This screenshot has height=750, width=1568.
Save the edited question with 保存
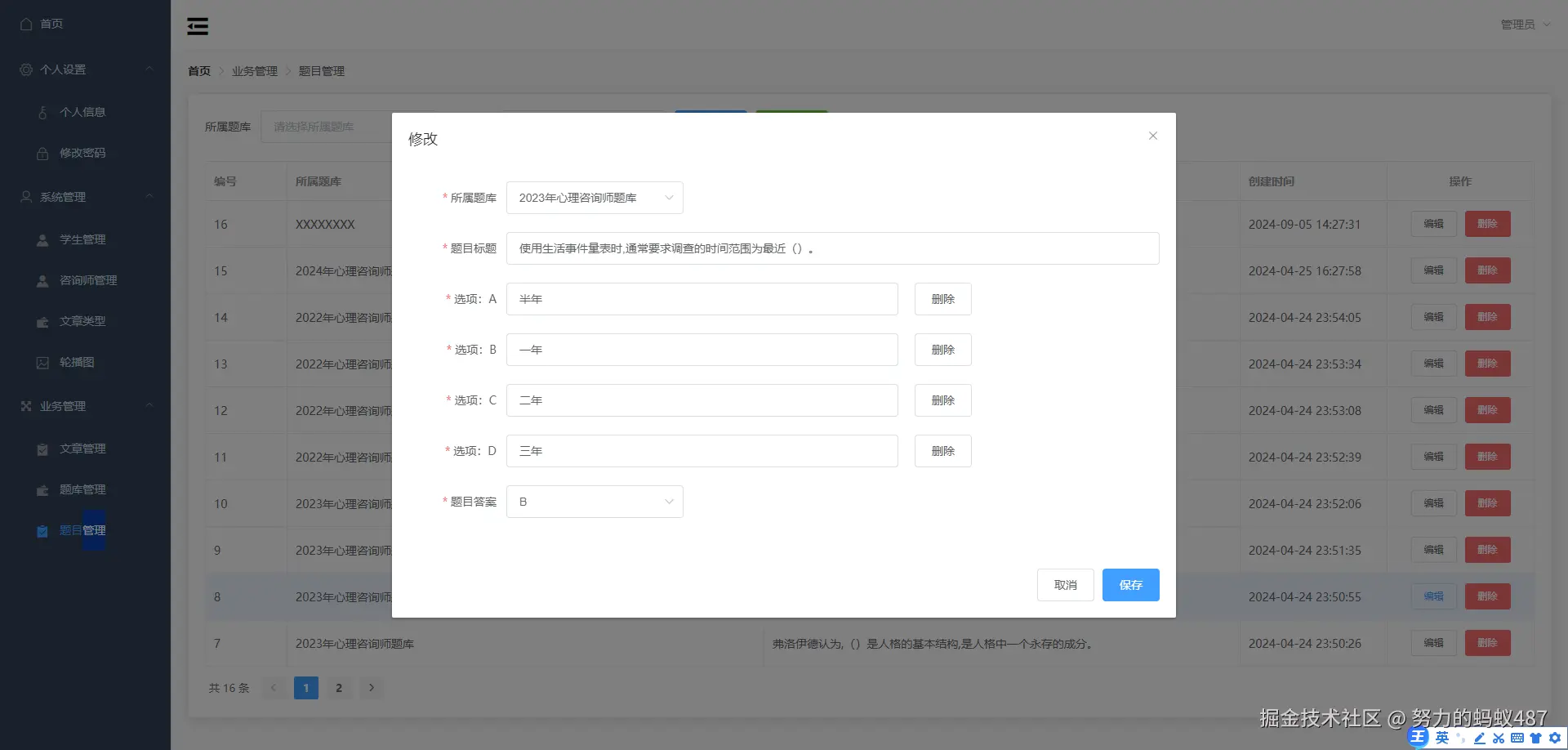coord(1130,584)
